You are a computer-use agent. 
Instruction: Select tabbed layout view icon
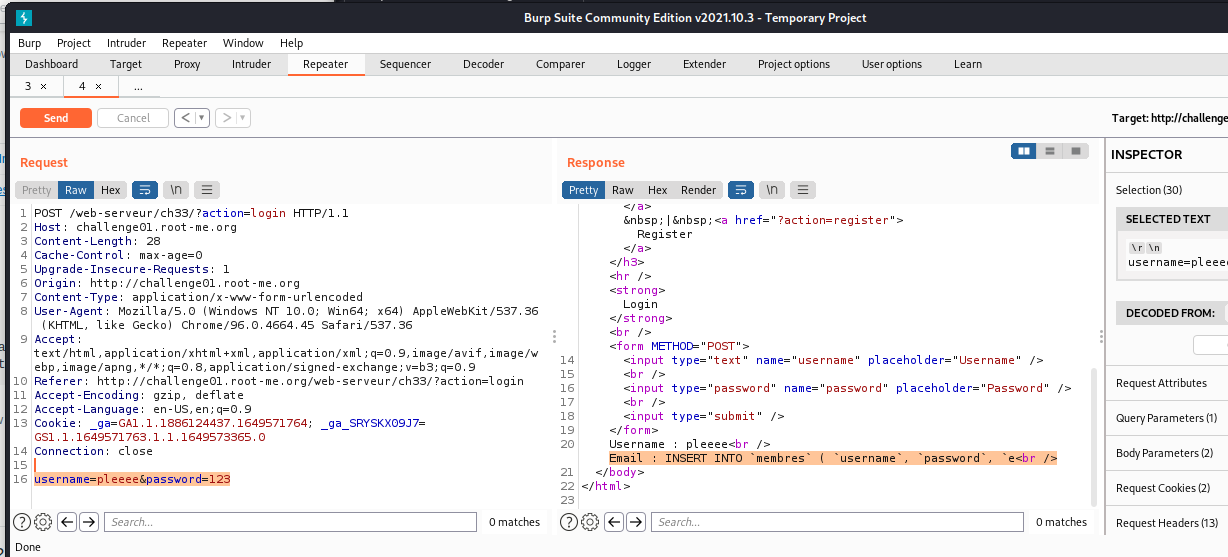tap(1076, 151)
